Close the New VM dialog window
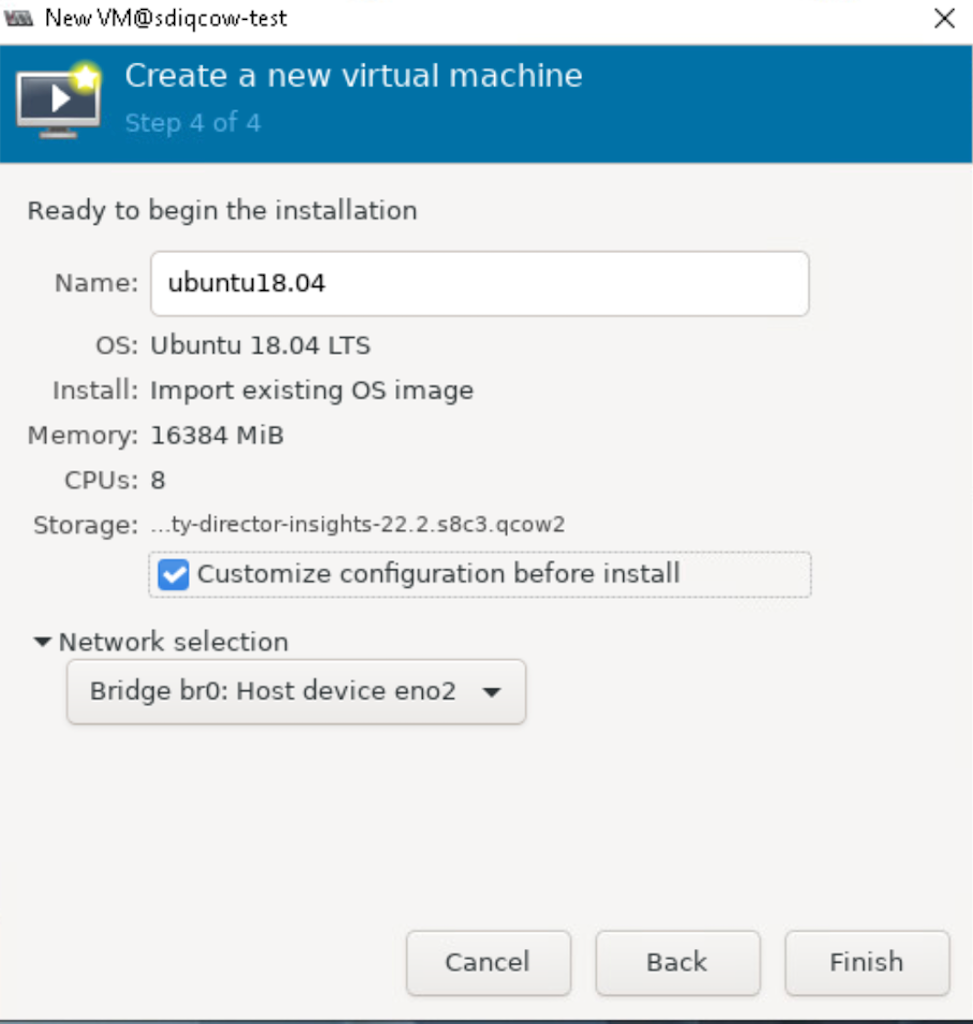 pyautogui.click(x=944, y=19)
